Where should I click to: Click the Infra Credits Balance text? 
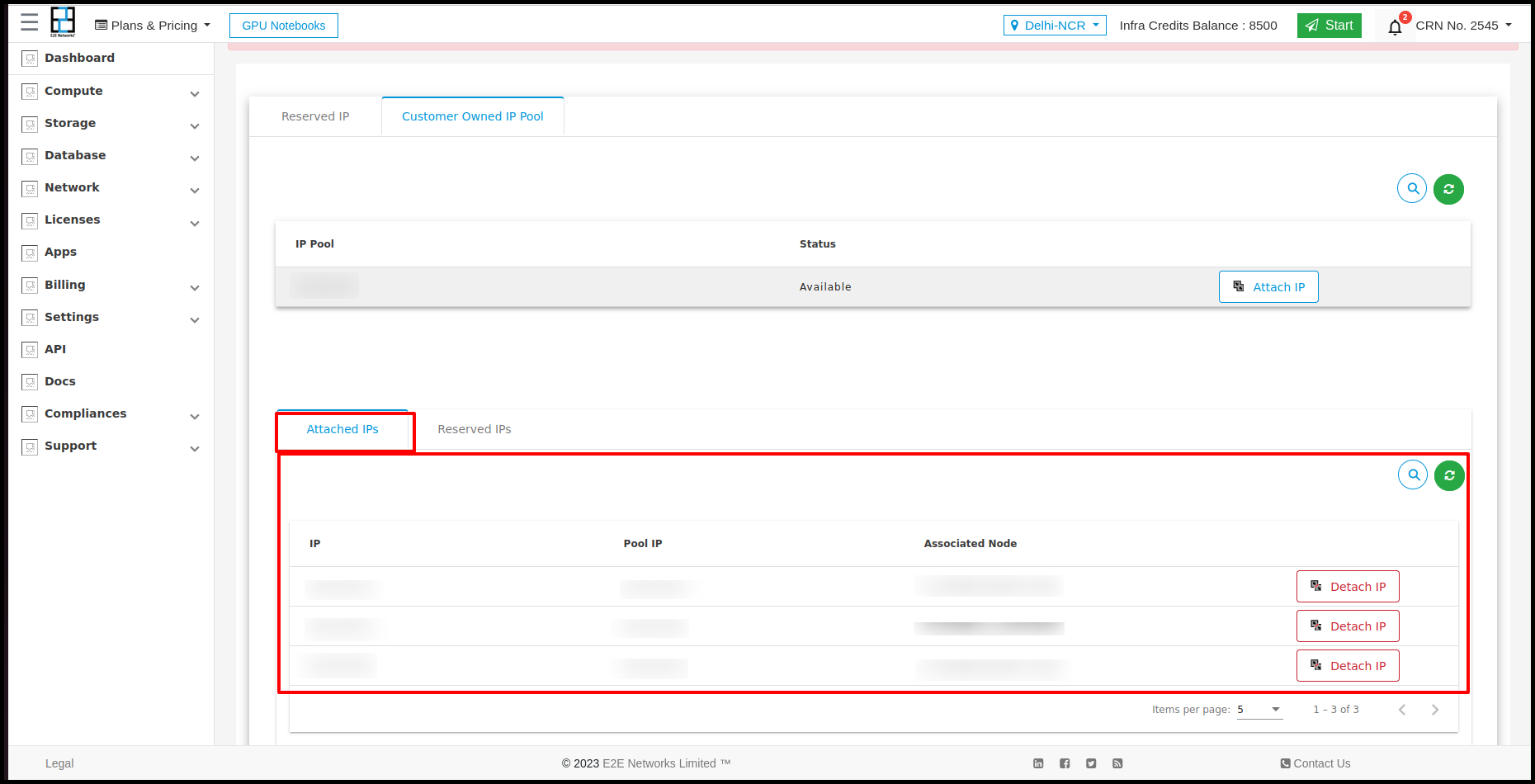(1198, 26)
